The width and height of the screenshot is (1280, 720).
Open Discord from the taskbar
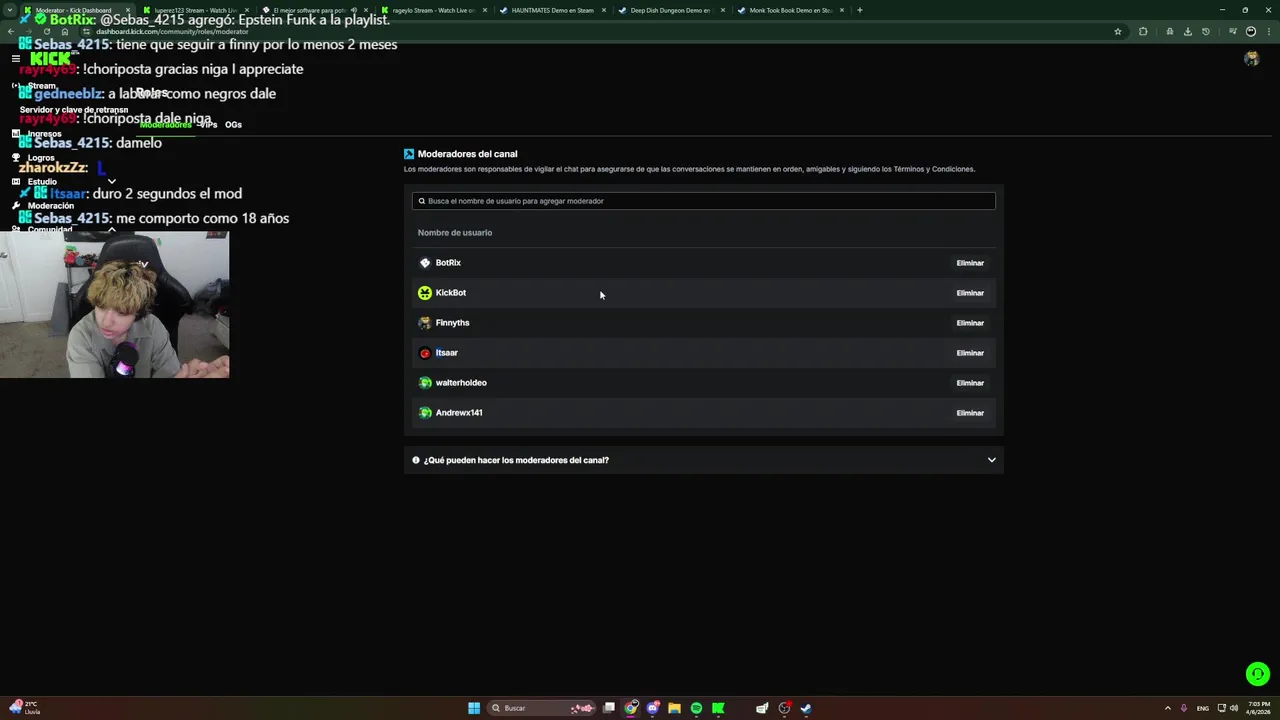point(652,708)
